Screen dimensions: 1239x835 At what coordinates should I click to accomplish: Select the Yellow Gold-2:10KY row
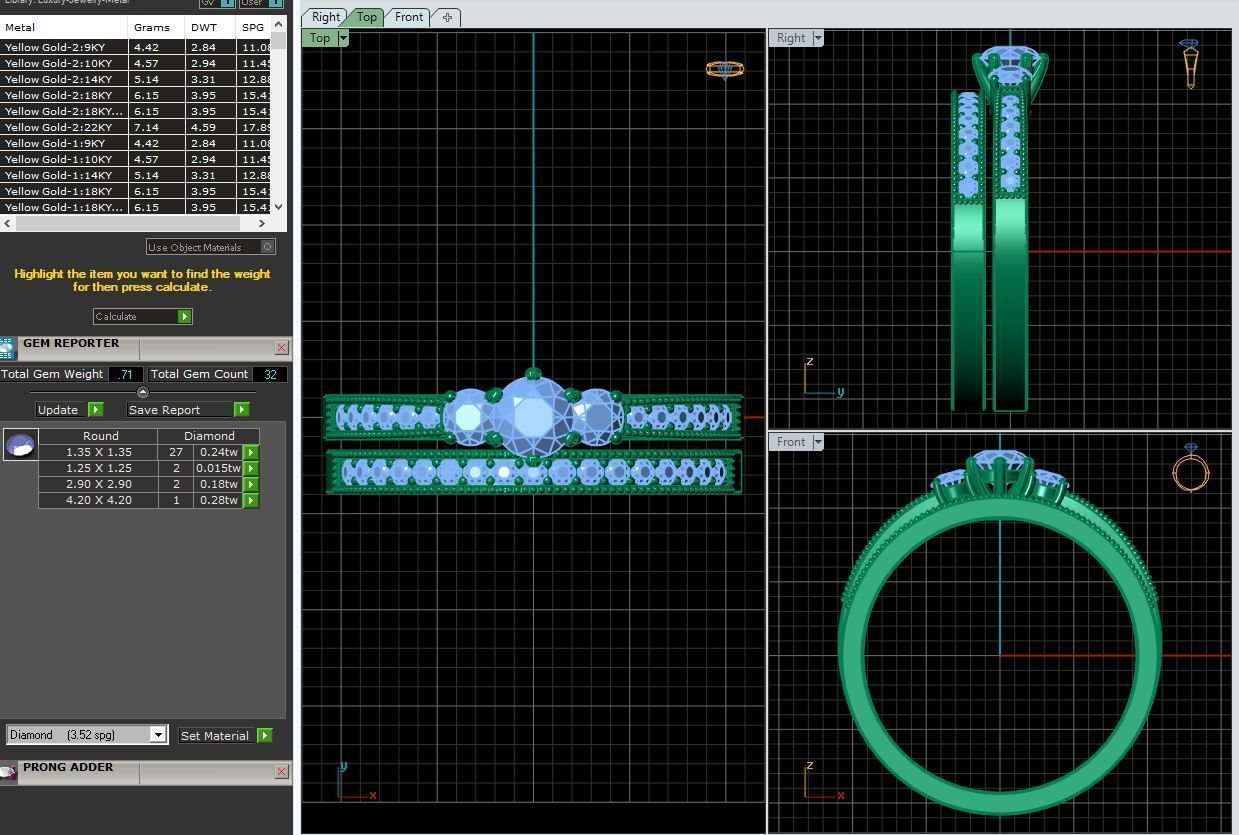point(136,63)
